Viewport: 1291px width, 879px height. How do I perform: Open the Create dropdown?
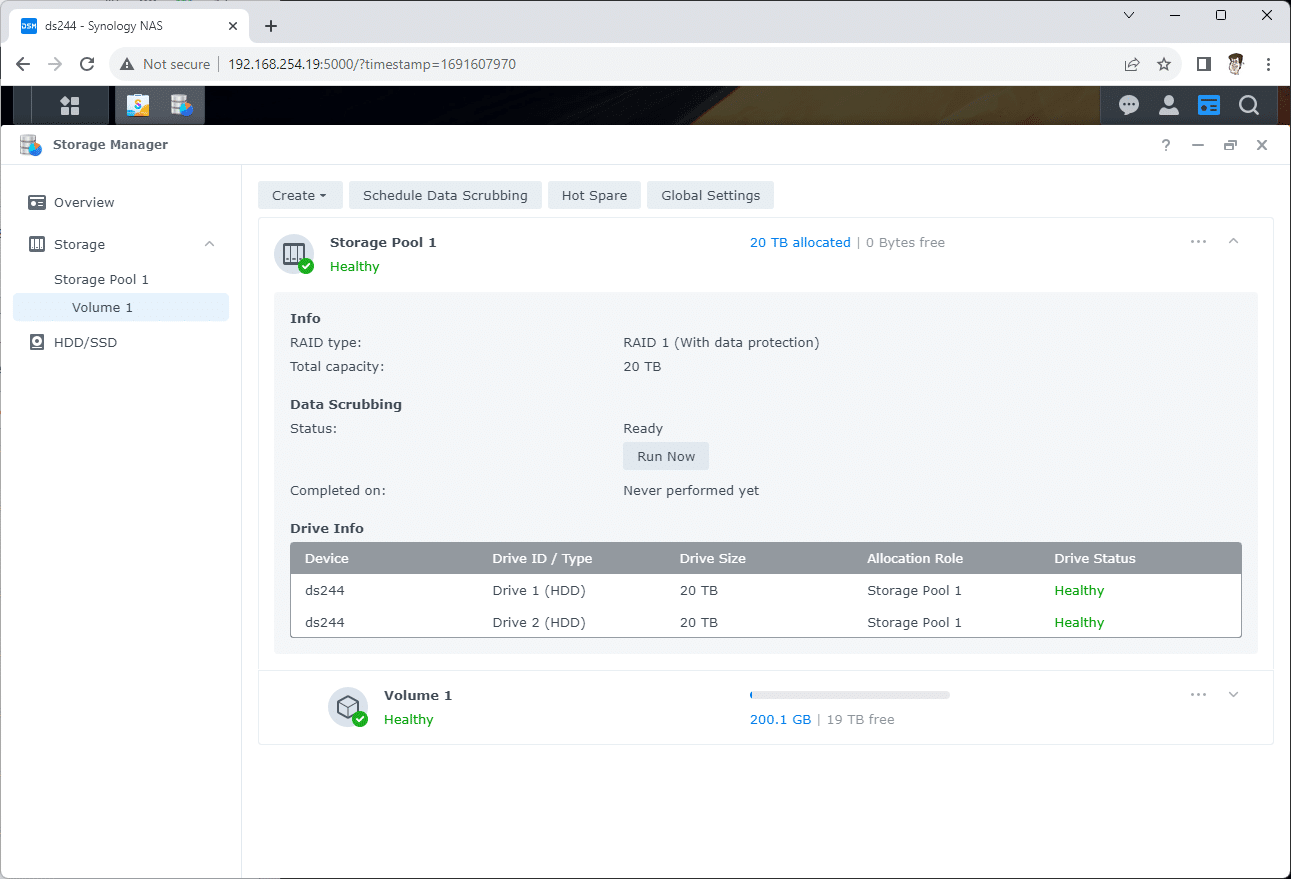pos(300,195)
